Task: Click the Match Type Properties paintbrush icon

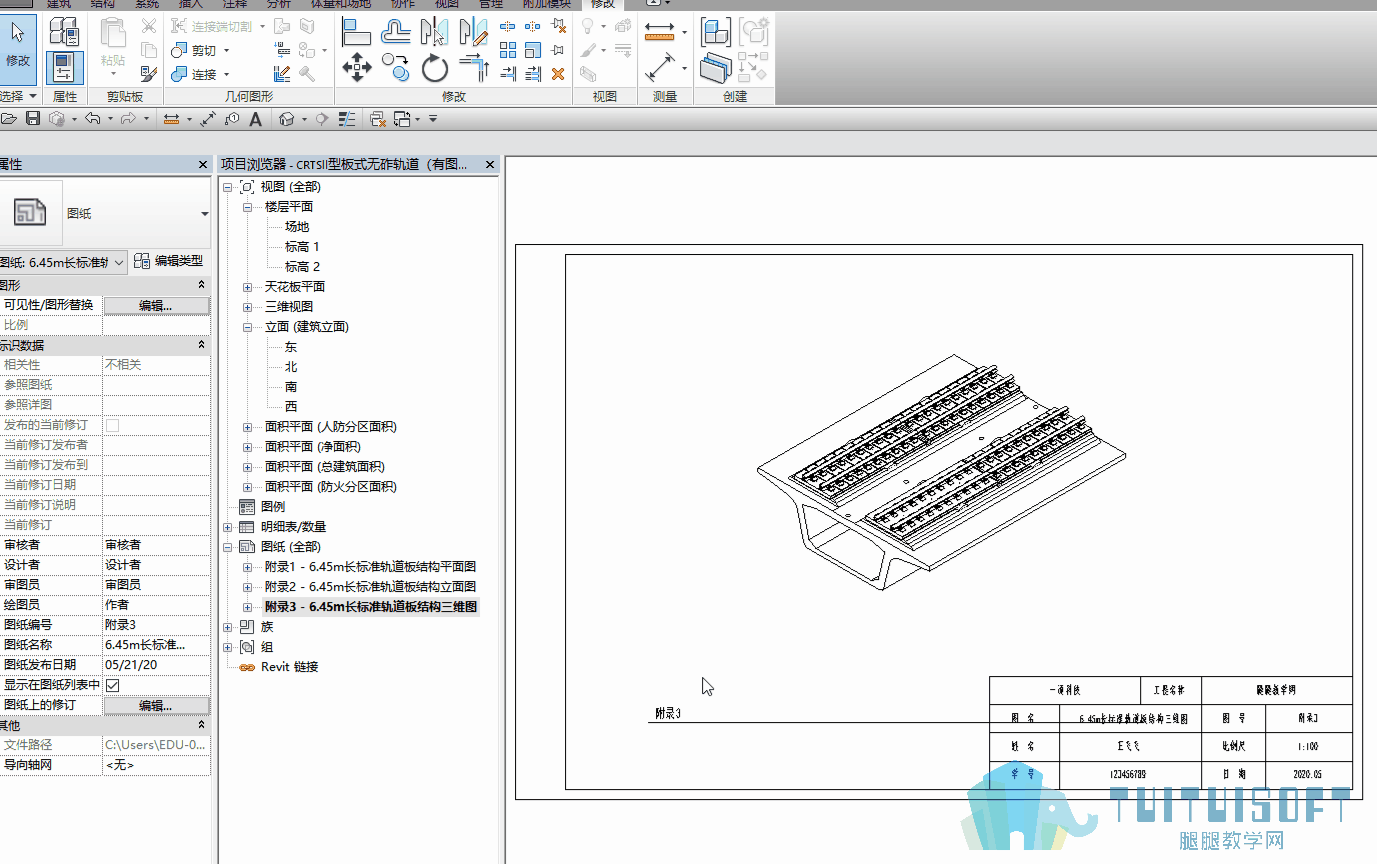Action: 149,73
